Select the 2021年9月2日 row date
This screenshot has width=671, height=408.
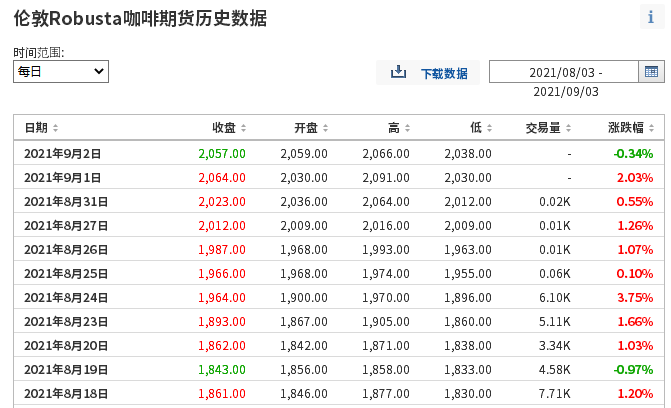click(63, 154)
